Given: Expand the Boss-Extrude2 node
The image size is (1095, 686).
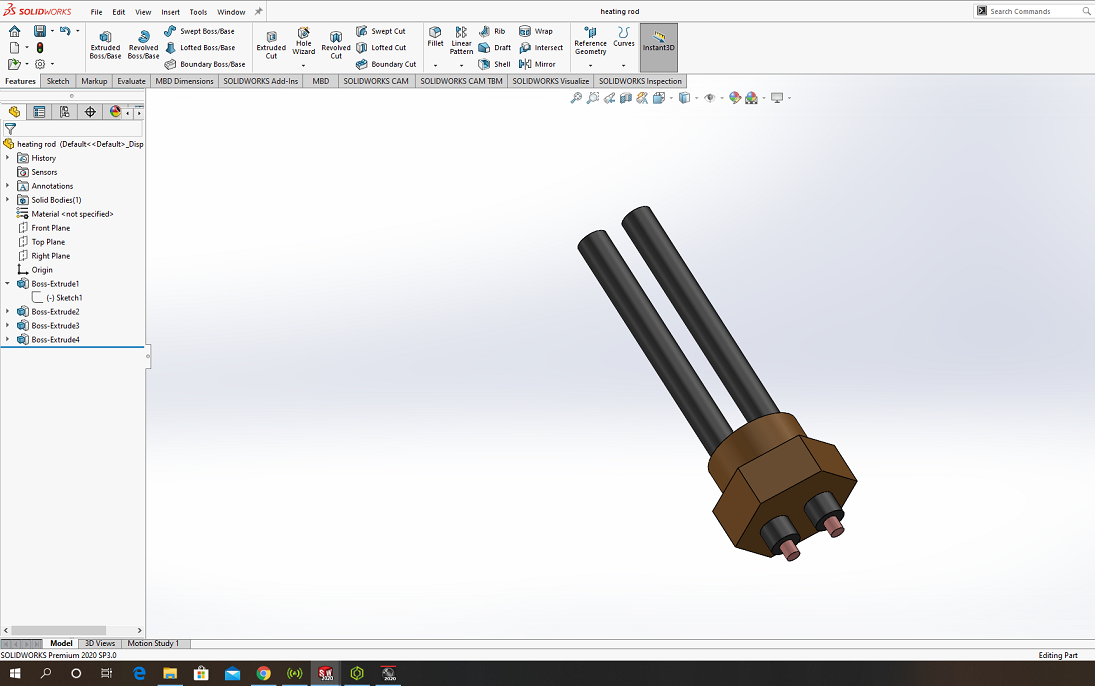Looking at the screenshot, I should [8, 312].
